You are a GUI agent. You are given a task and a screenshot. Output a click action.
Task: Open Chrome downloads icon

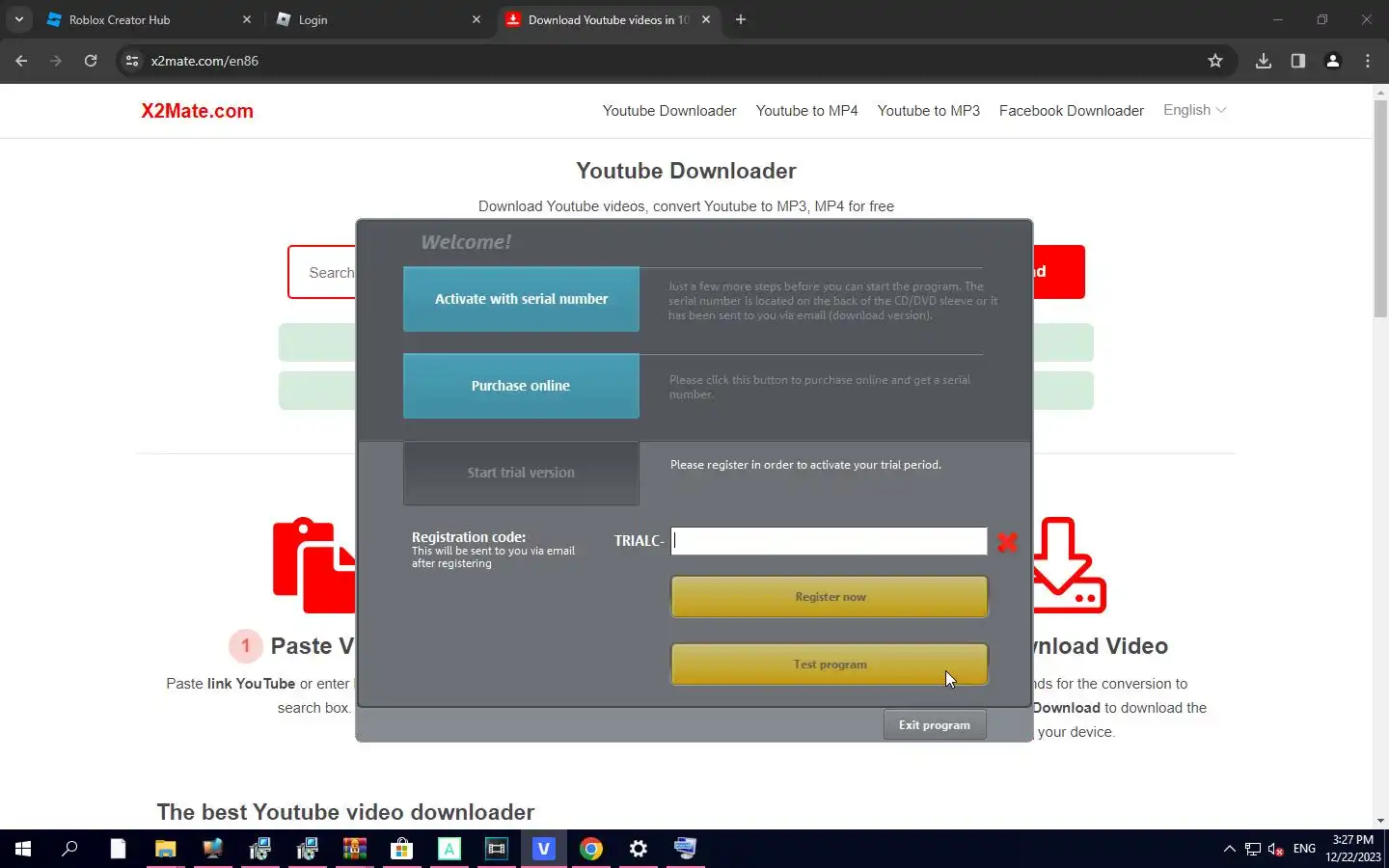point(1264,61)
